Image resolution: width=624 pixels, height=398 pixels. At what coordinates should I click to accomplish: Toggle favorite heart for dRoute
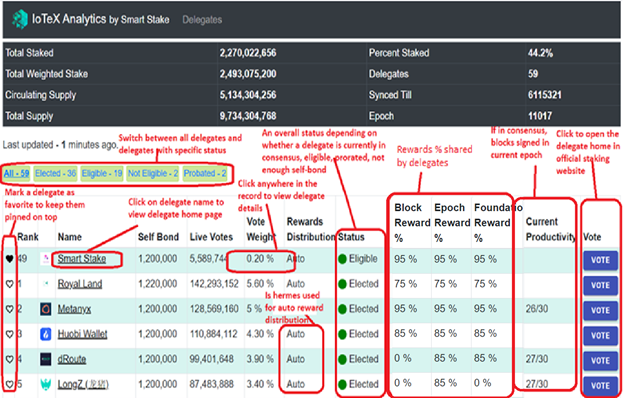coord(9,359)
